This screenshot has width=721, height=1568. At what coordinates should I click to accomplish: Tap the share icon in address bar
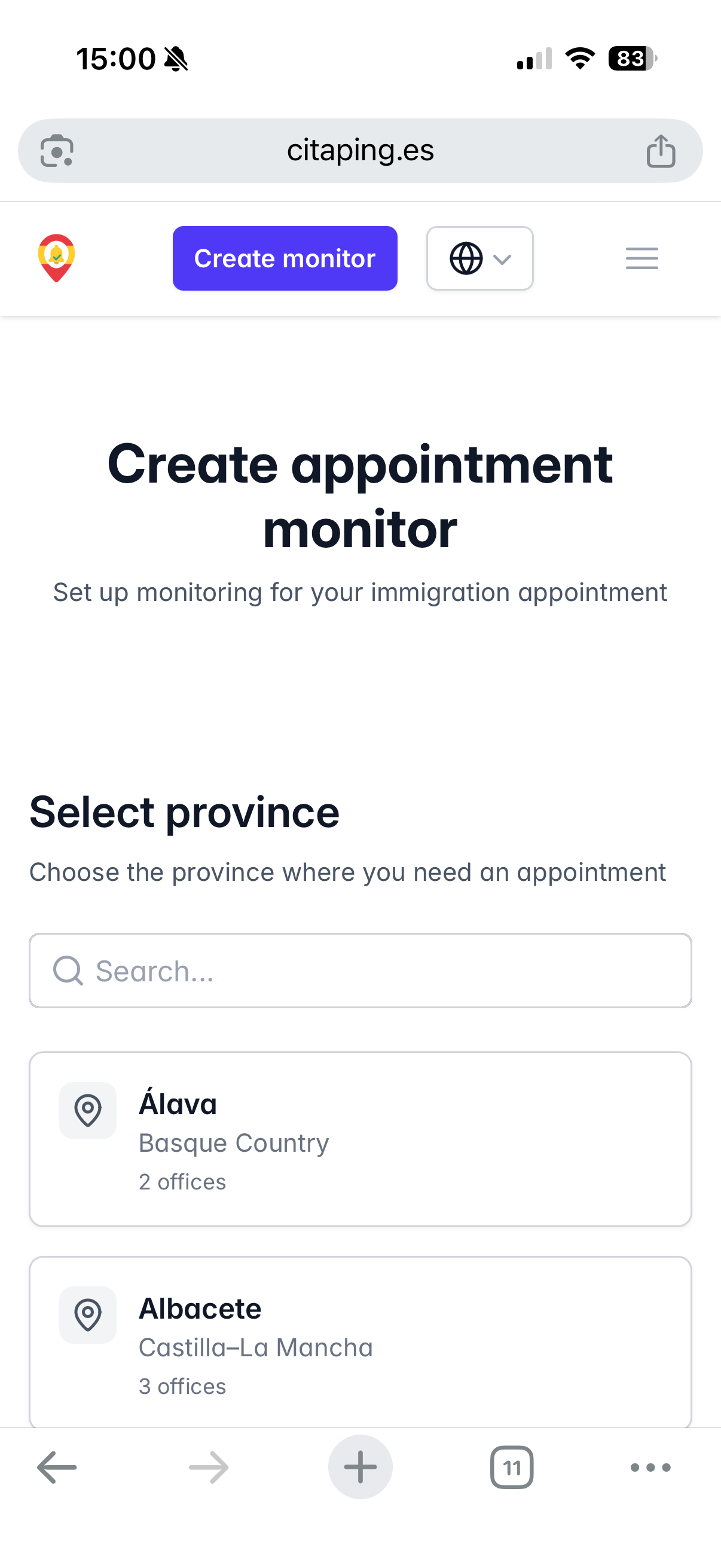pyautogui.click(x=661, y=150)
